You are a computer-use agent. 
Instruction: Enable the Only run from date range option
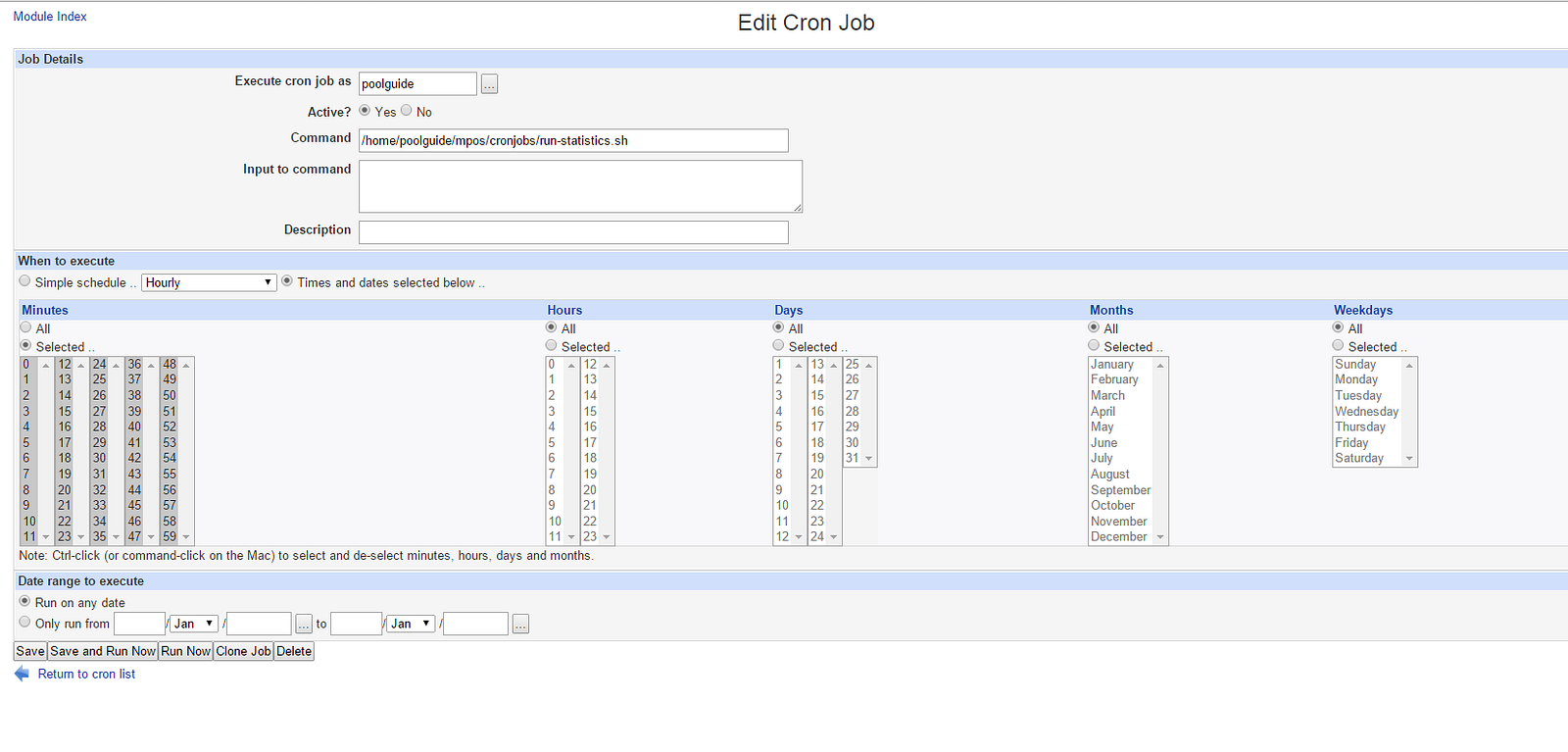pos(24,623)
